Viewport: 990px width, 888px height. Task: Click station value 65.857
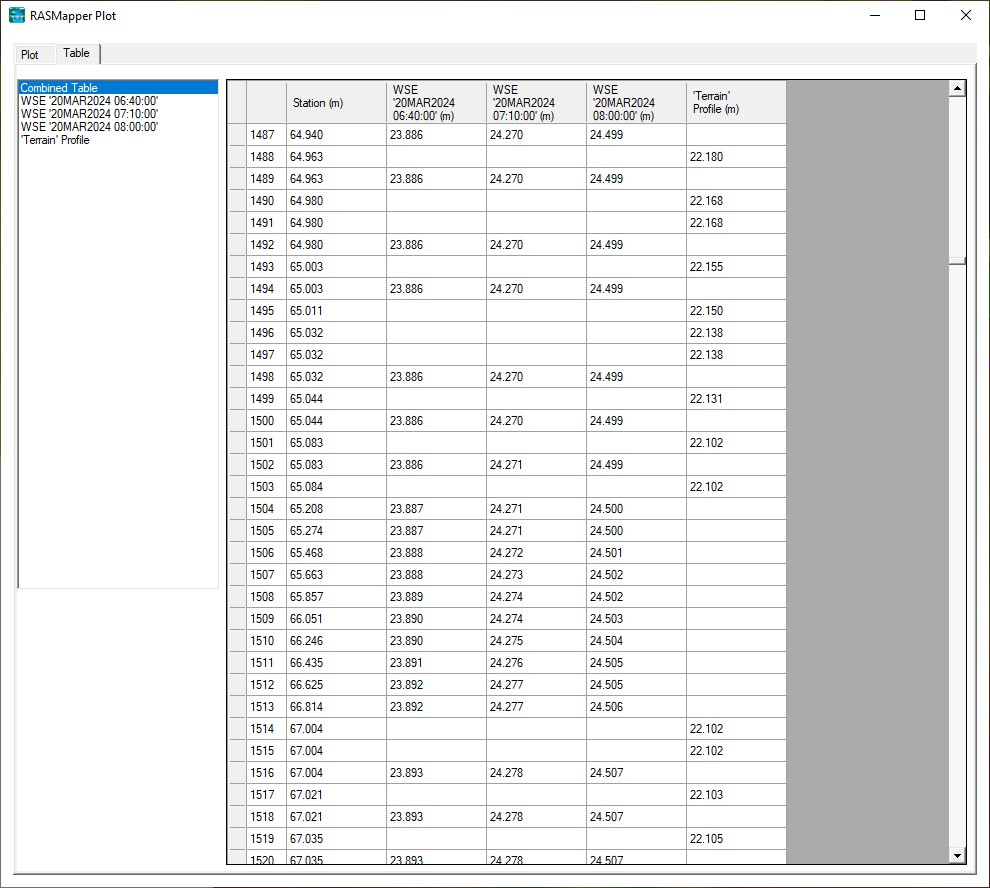pos(336,597)
